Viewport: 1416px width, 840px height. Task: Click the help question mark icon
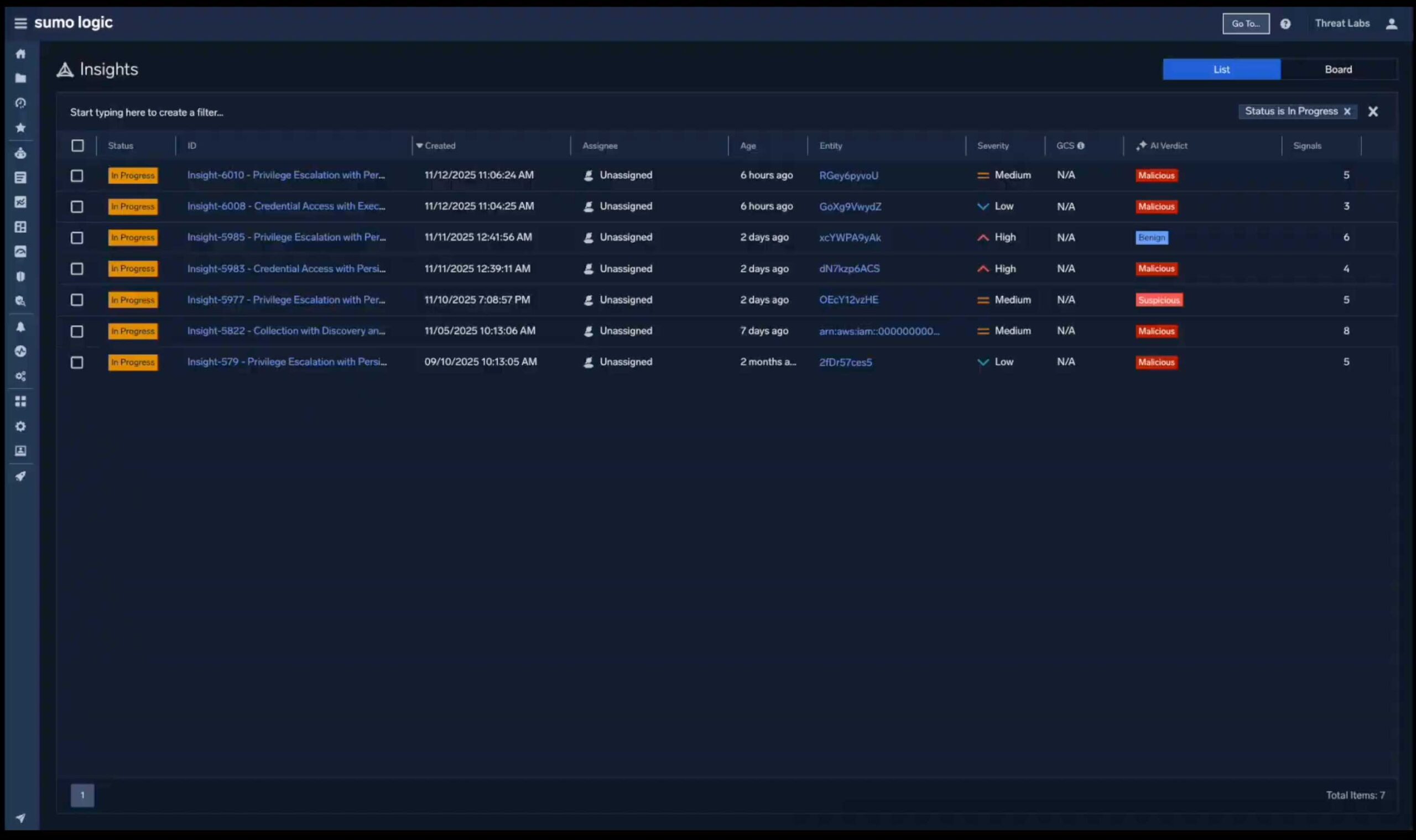[x=1285, y=24]
